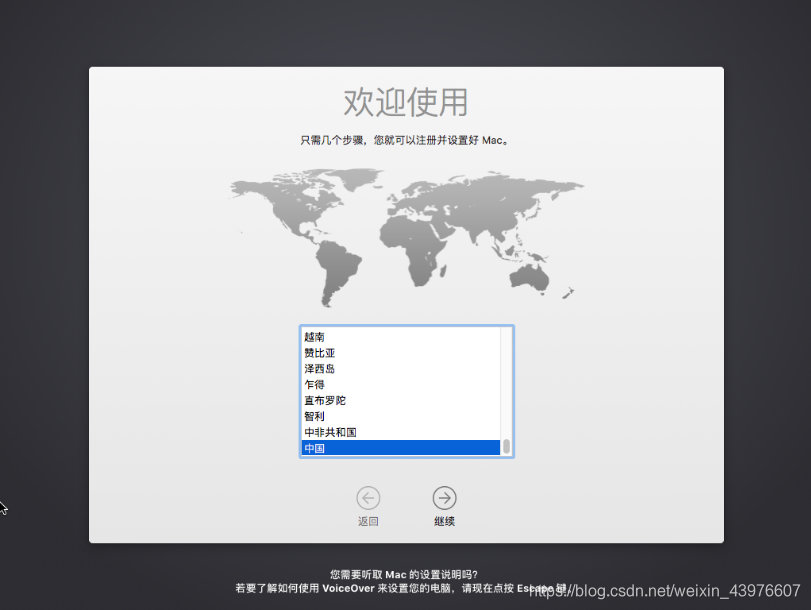Click the world map graphic

pos(405,235)
